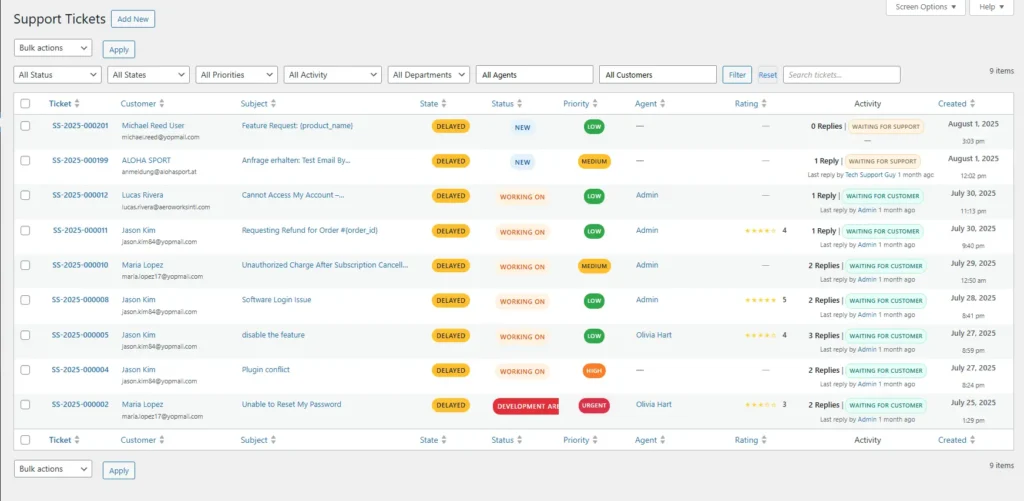Click WAITING FOR SUPPORT badge on SS-2025-000201
The image size is (1024, 501).
(886, 127)
